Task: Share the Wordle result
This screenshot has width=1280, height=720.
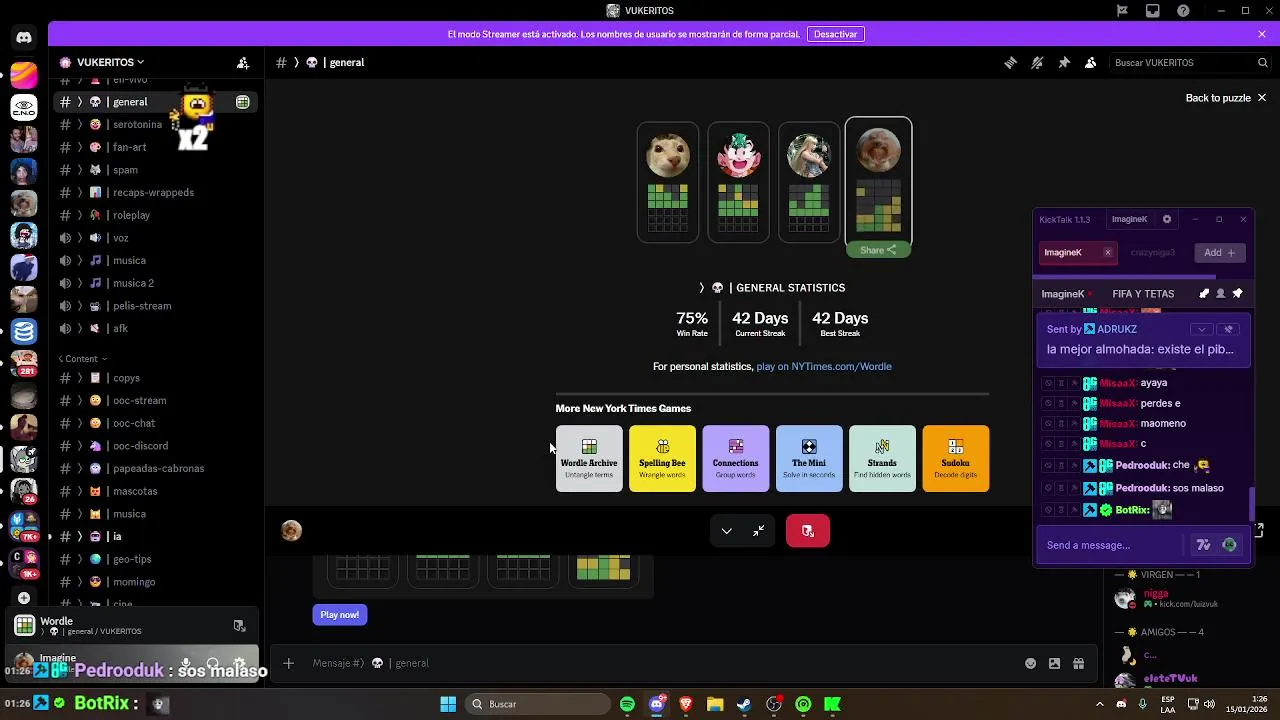Action: click(878, 250)
